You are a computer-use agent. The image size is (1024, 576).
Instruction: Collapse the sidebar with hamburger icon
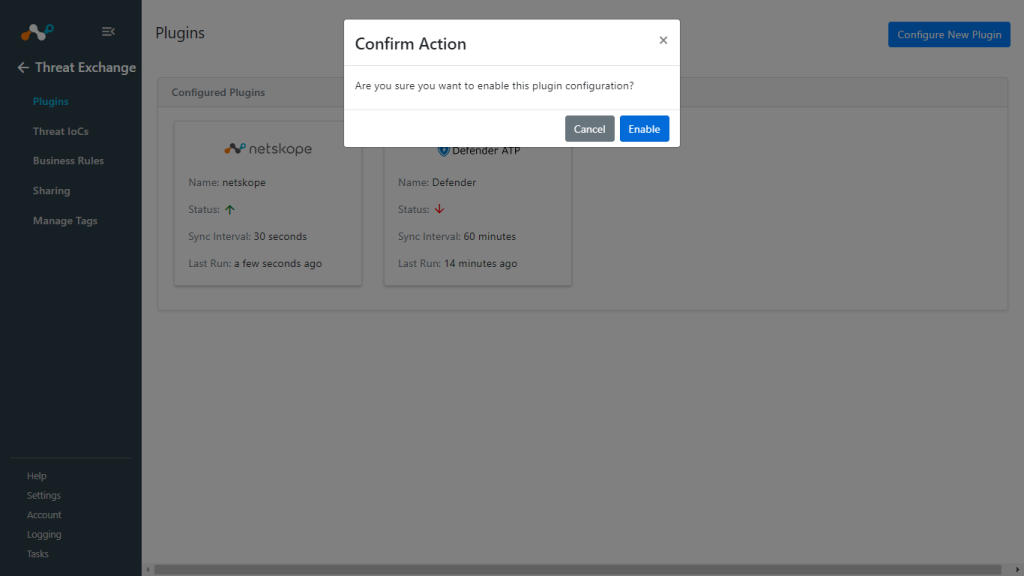pyautogui.click(x=108, y=31)
